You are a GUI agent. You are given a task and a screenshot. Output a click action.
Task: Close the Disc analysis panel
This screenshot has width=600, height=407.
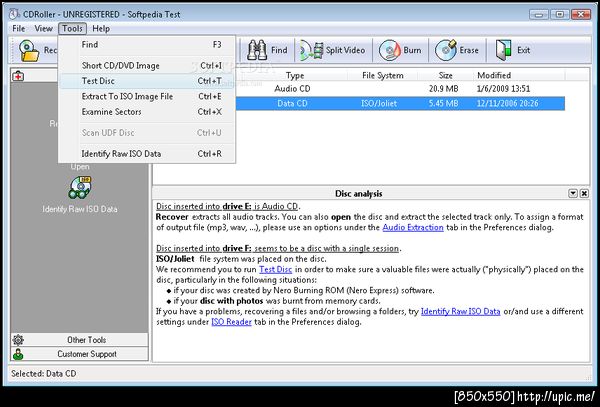[x=584, y=194]
